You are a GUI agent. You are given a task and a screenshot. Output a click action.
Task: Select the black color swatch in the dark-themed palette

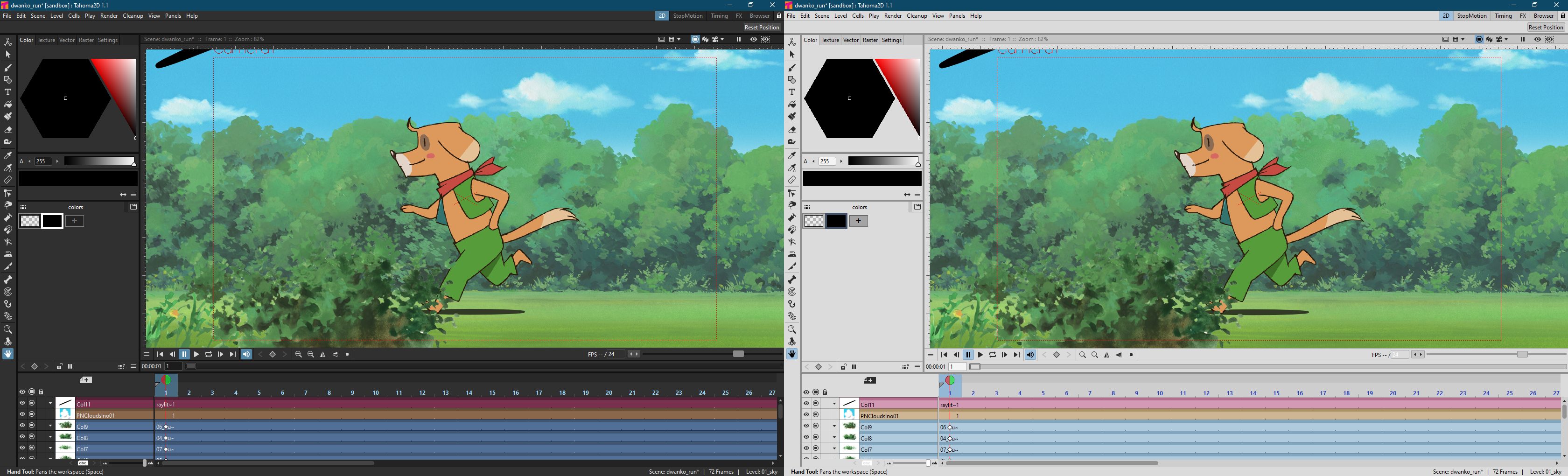pyautogui.click(x=52, y=221)
